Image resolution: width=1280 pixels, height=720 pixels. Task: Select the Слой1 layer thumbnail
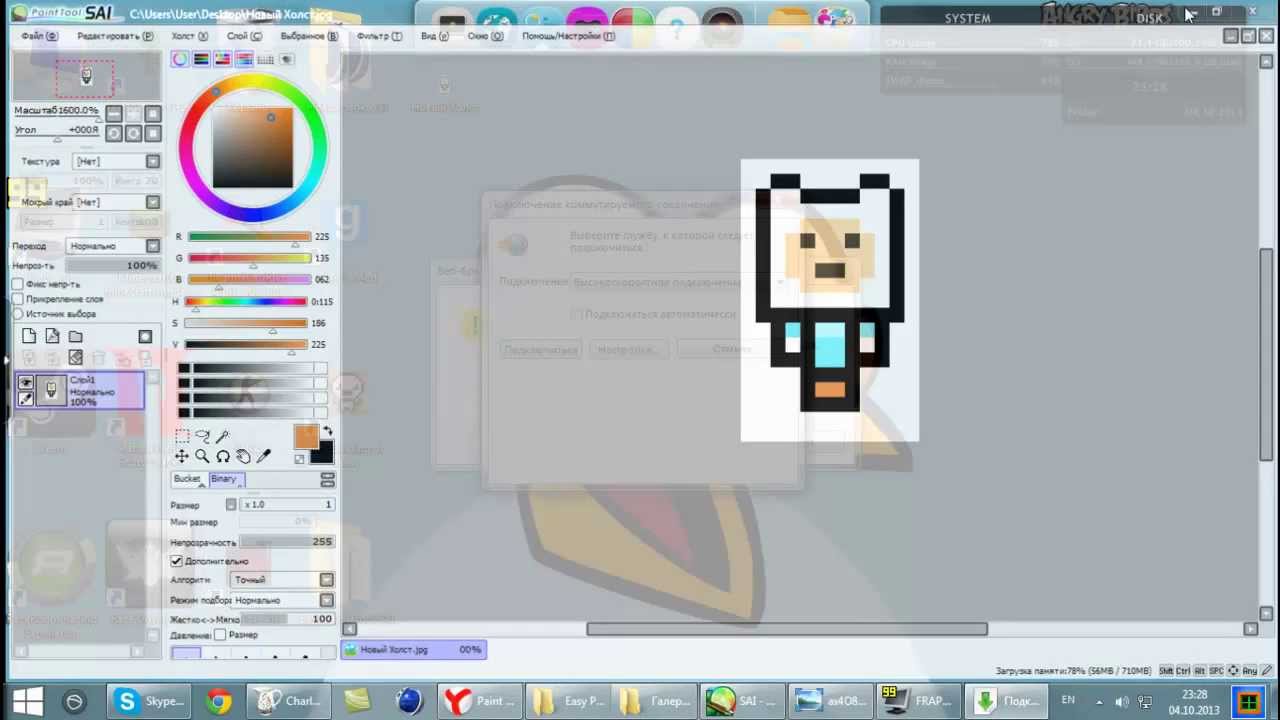tap(51, 390)
